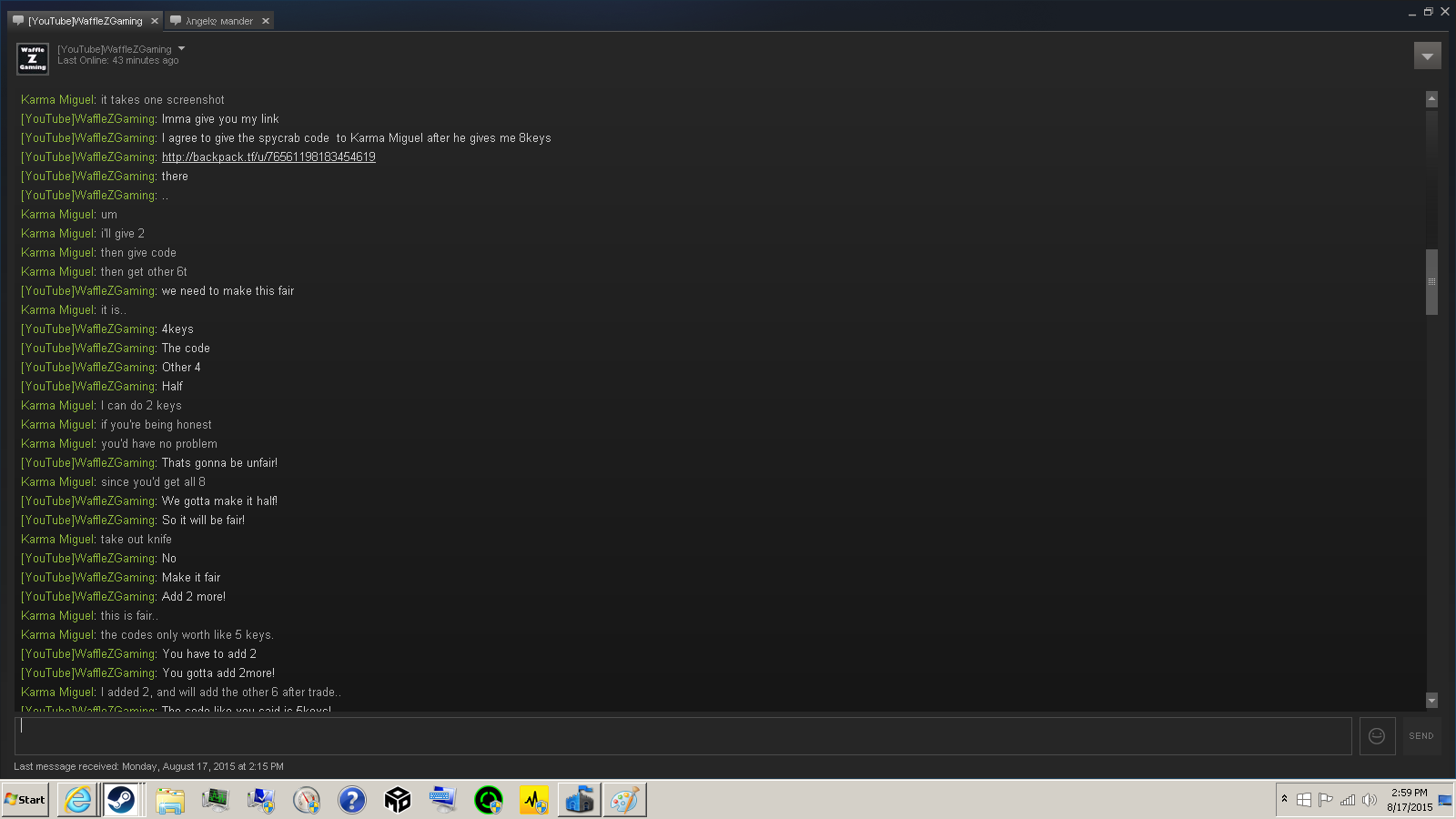Open the Steam app in the taskbar
The image size is (1456, 819).
(x=121, y=800)
